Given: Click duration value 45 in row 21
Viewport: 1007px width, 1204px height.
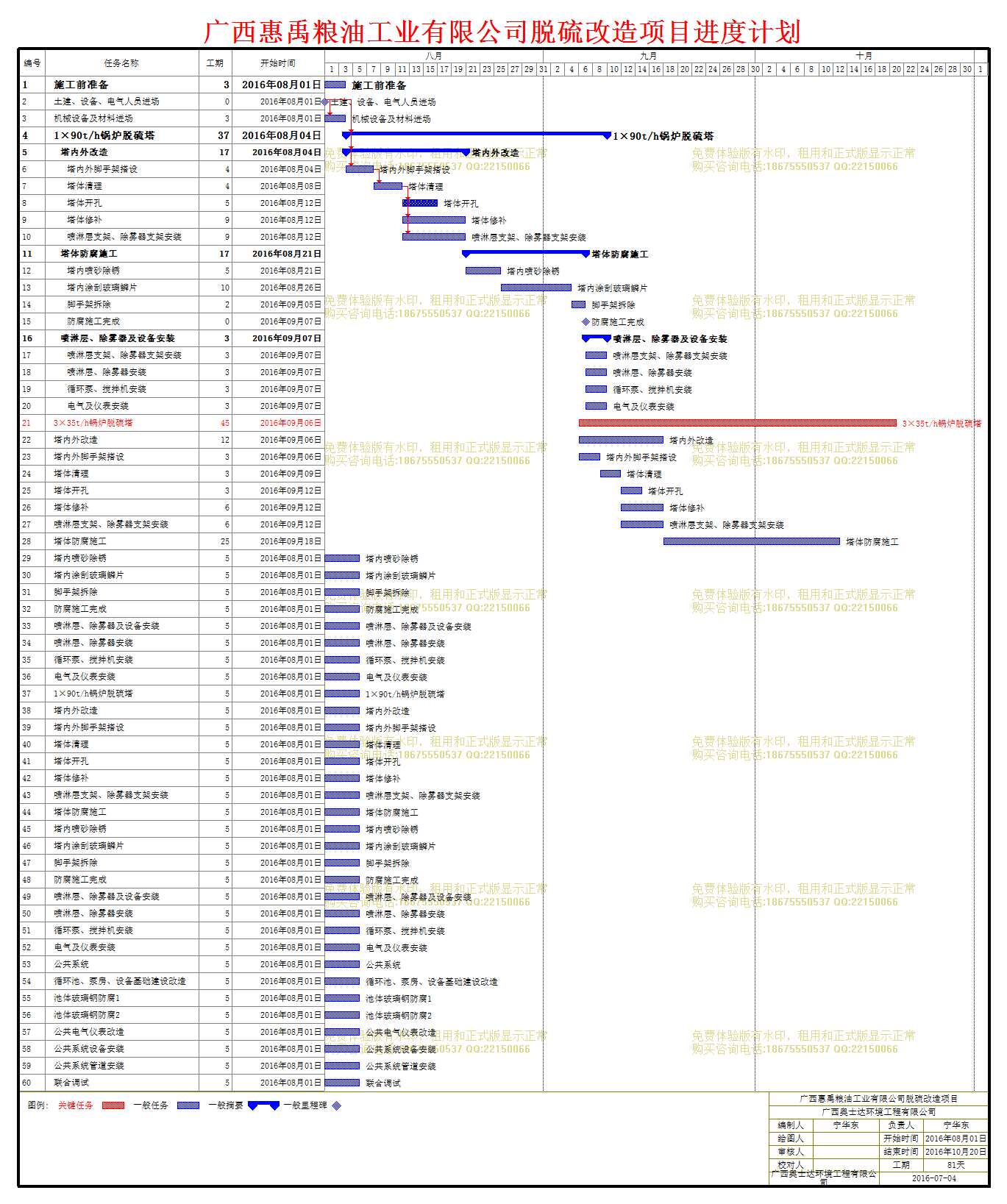Looking at the screenshot, I should click(225, 423).
